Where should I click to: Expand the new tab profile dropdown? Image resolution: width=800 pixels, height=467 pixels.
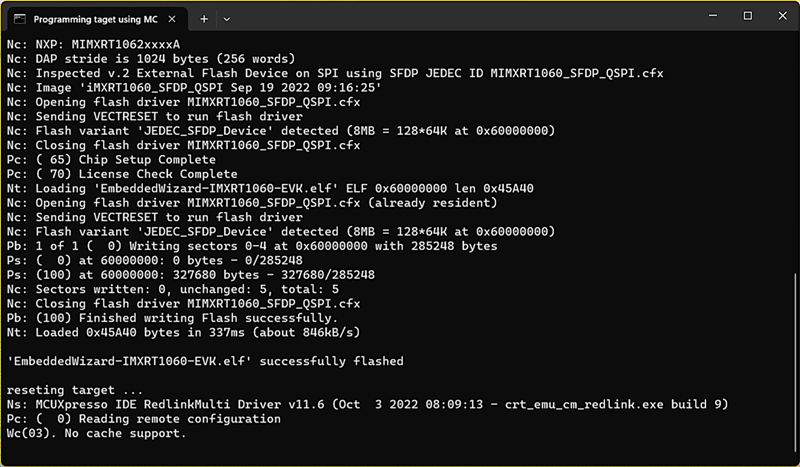[x=227, y=18]
